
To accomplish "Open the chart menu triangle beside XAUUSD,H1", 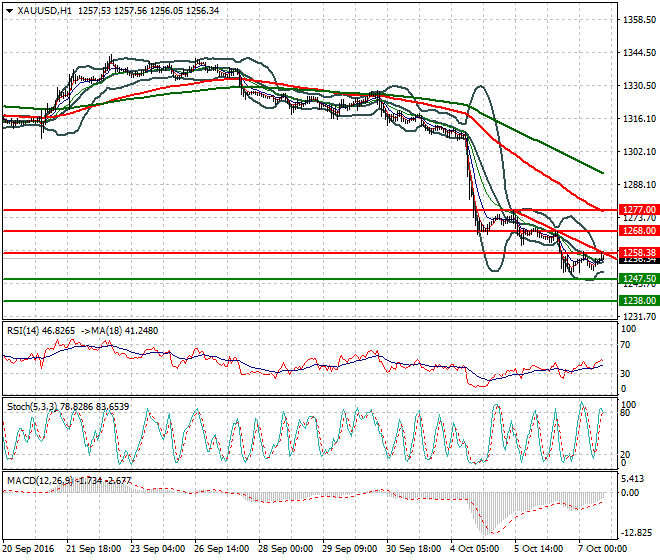I will click(x=9, y=11).
